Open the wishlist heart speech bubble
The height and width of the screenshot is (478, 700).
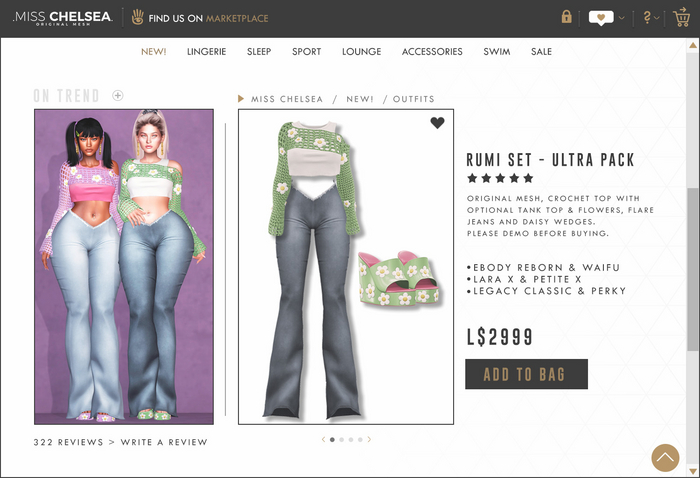click(x=601, y=18)
